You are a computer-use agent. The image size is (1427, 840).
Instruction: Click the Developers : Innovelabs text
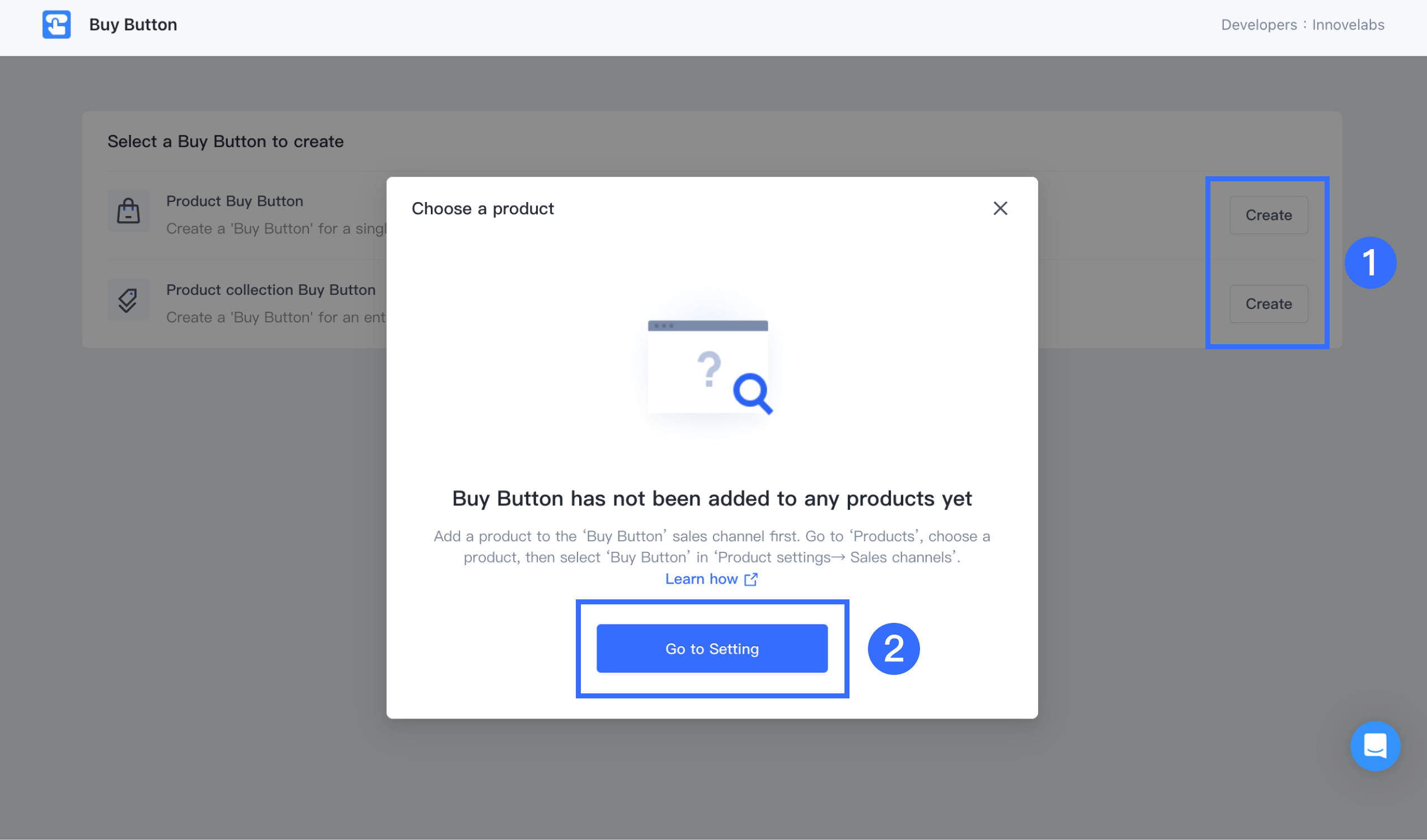pyautogui.click(x=1302, y=25)
